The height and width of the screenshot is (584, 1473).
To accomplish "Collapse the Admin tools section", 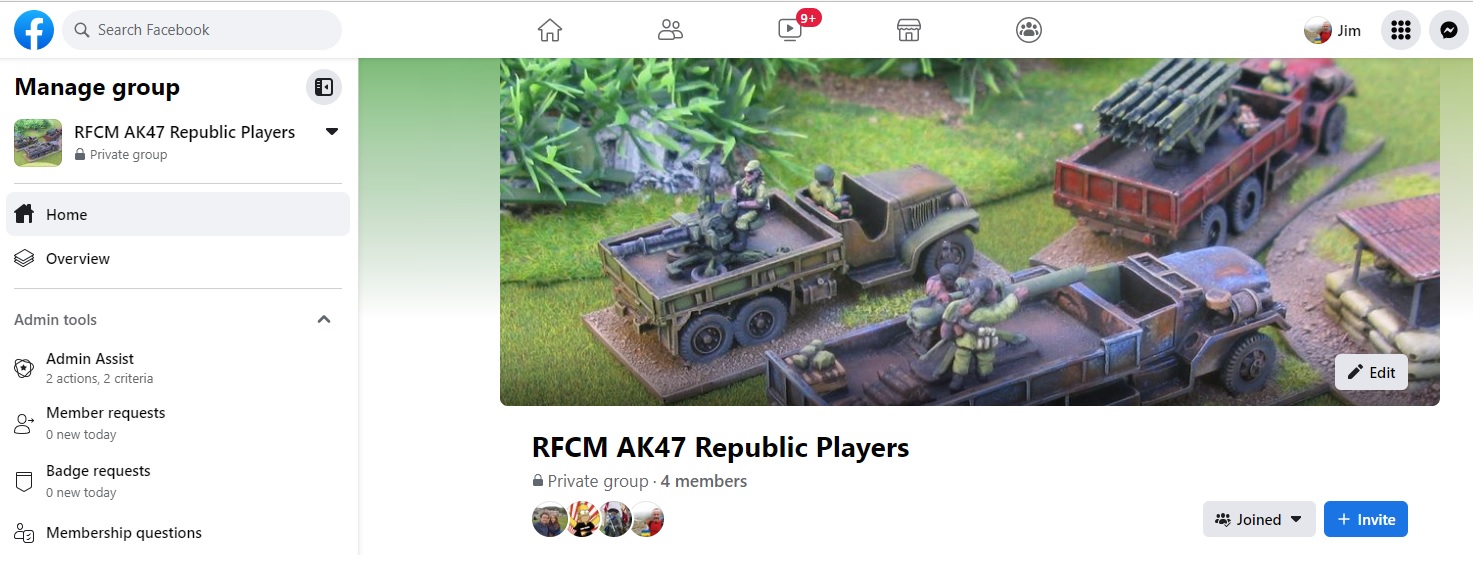I will 324,320.
